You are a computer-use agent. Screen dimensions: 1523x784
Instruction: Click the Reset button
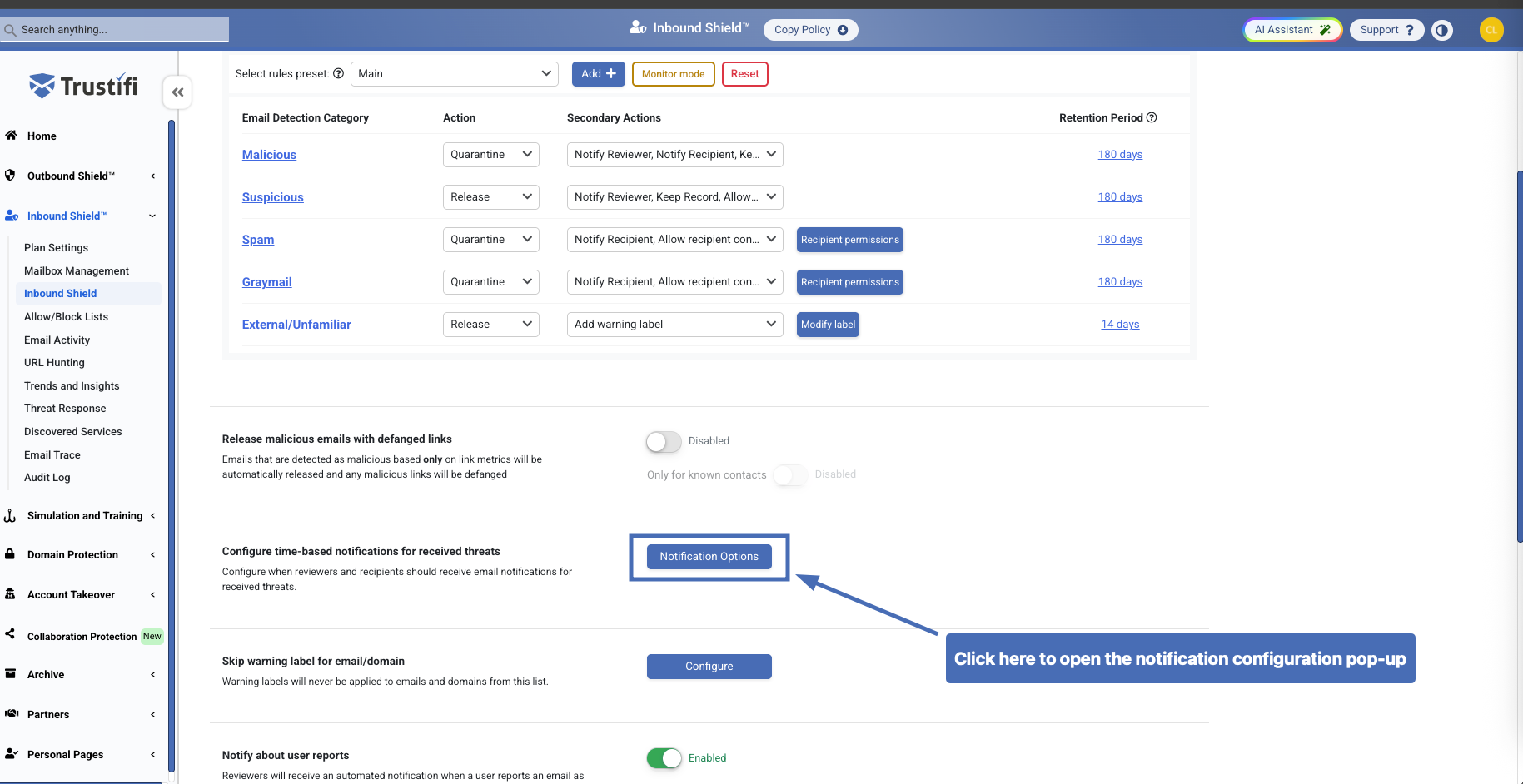pos(745,74)
